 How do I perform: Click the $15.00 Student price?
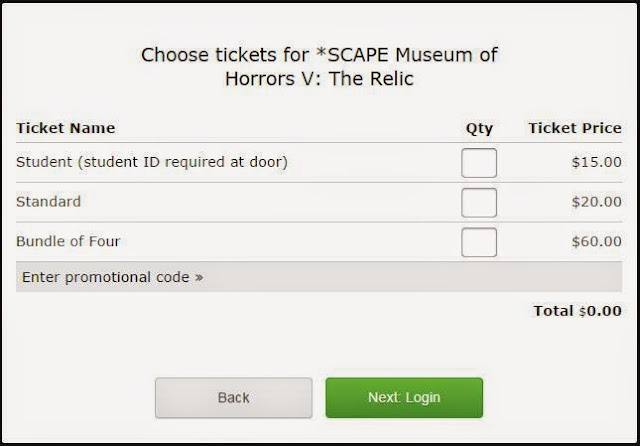pos(596,162)
